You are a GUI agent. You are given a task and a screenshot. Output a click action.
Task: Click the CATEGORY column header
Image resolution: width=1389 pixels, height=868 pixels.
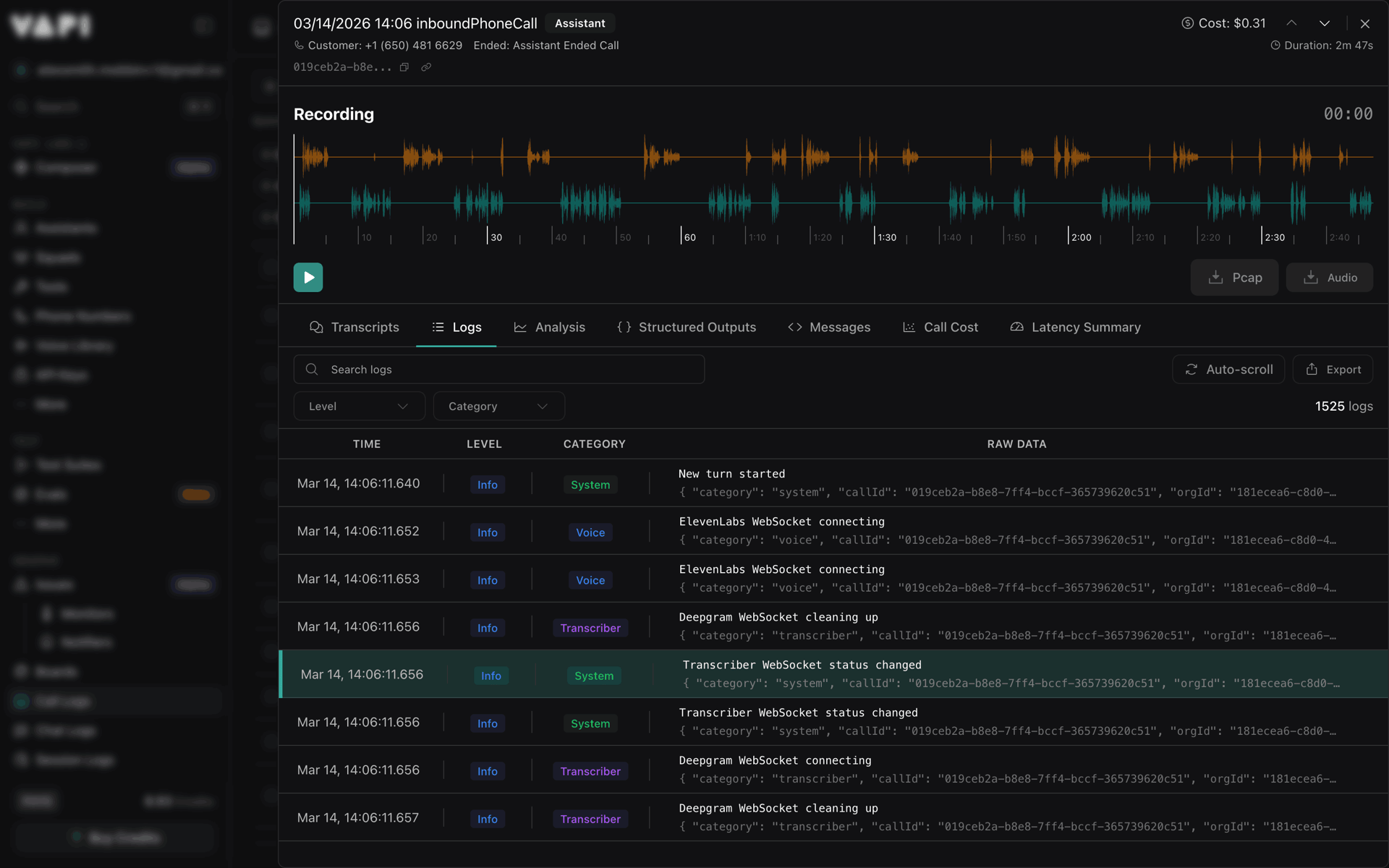[x=595, y=443]
